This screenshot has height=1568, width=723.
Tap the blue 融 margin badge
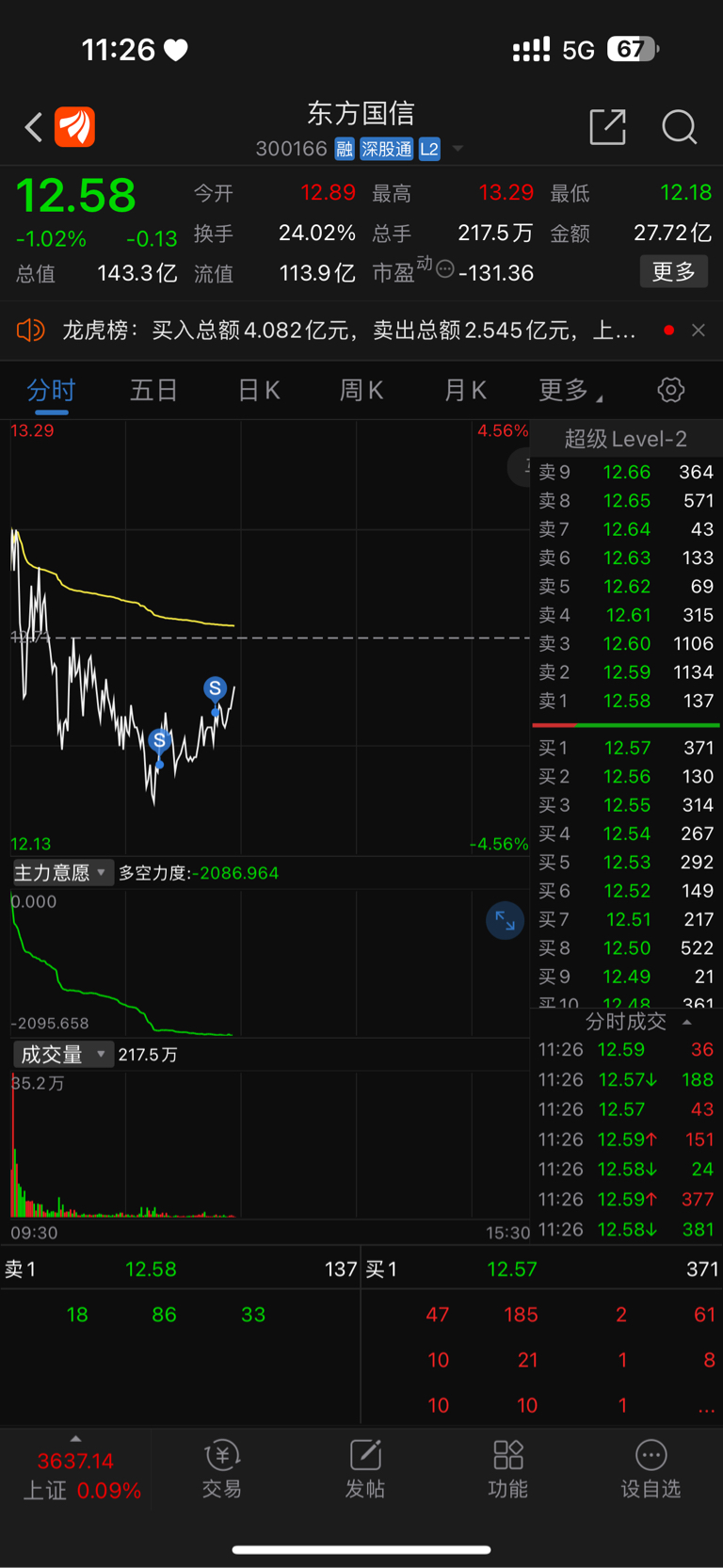click(344, 149)
